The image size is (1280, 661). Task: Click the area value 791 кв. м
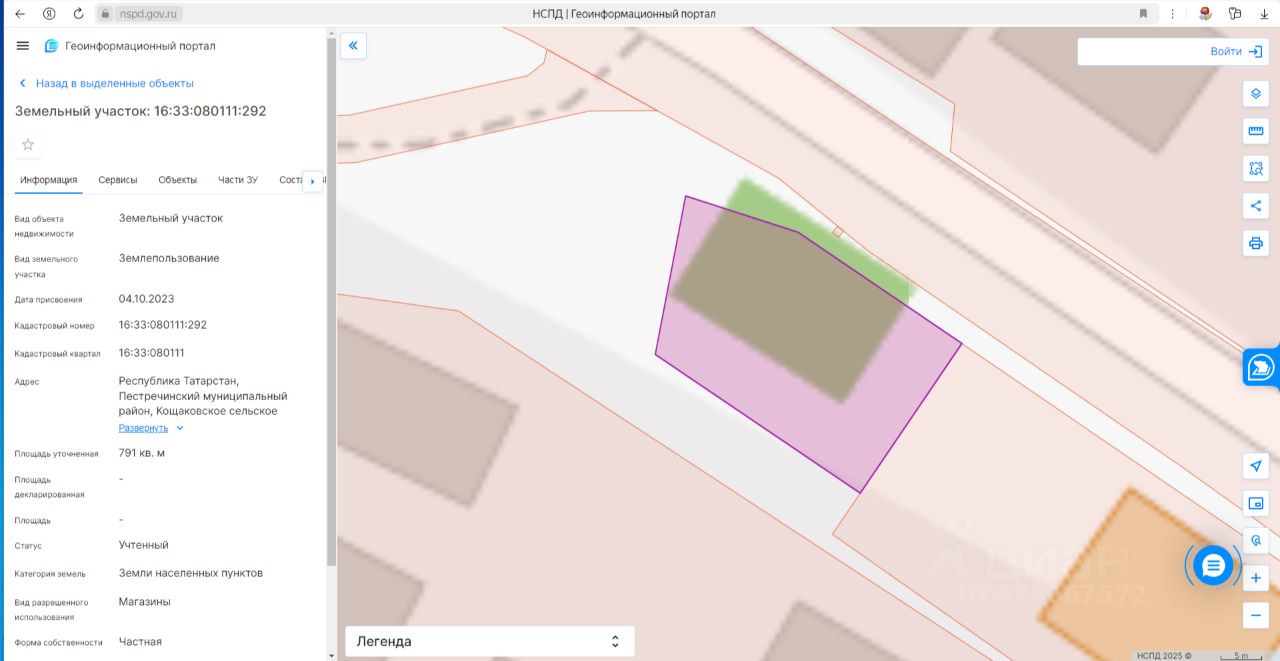(x=142, y=453)
